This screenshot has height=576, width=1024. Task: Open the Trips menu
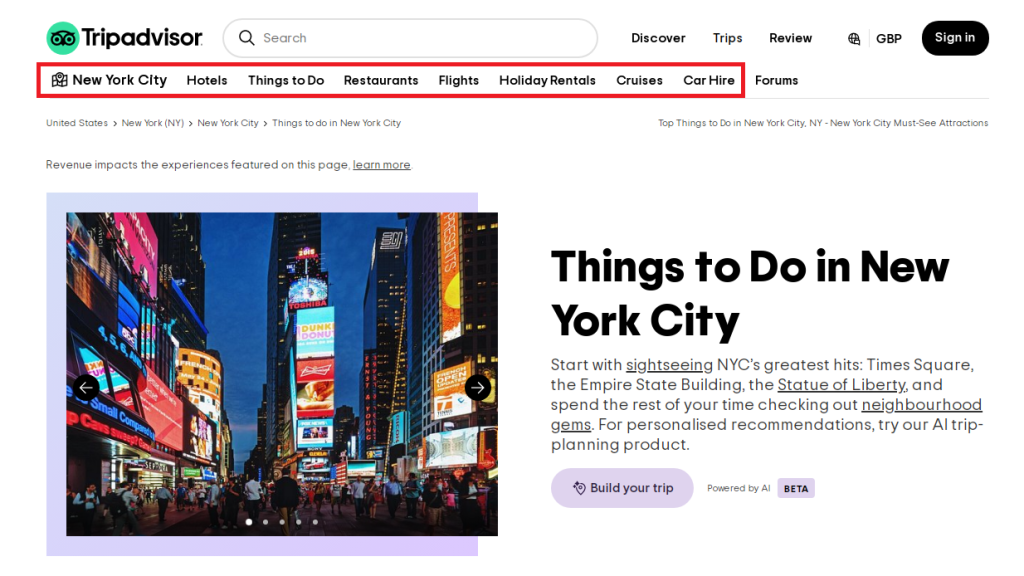point(728,38)
